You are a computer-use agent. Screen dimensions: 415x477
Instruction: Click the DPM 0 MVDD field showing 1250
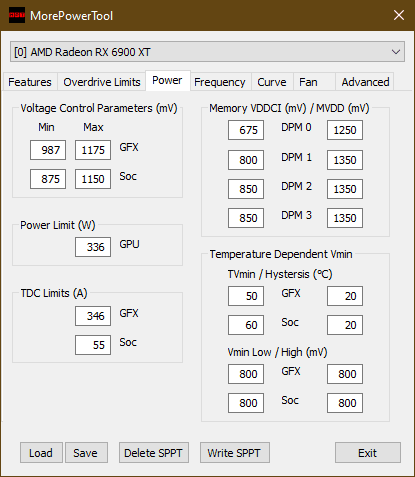pos(345,130)
